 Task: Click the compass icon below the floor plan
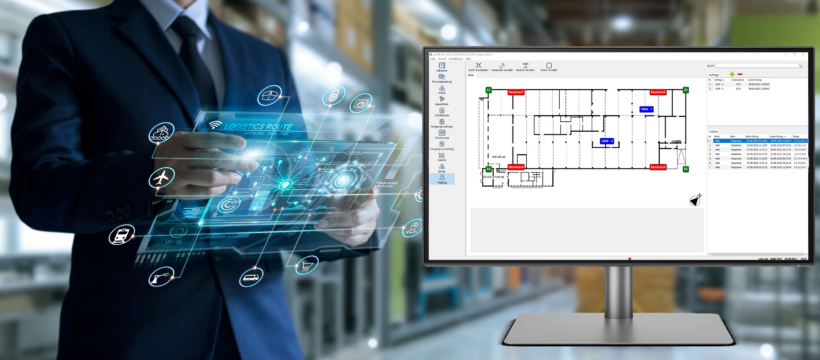coord(695,199)
